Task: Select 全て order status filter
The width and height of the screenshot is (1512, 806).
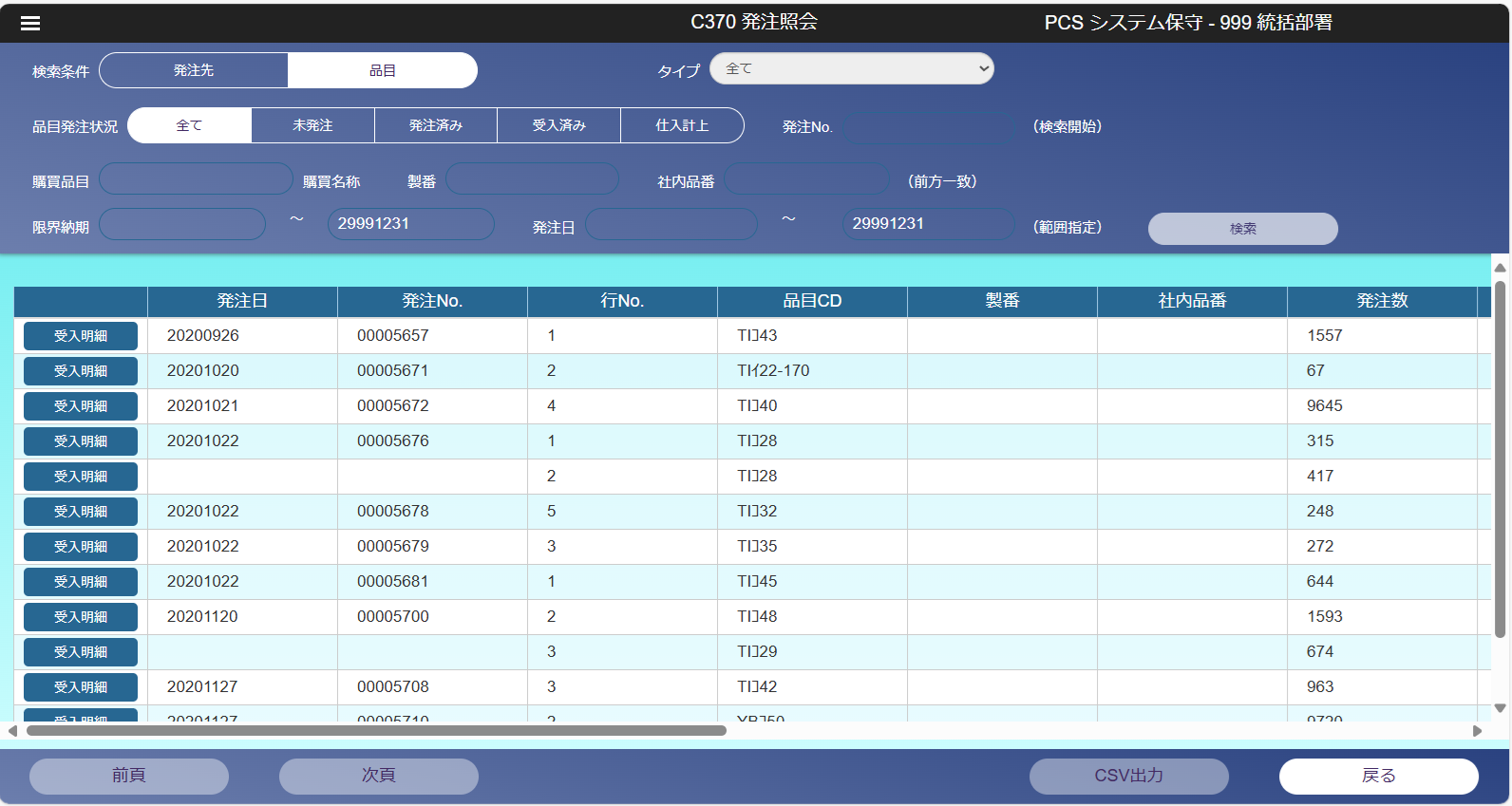Action: click(190, 125)
